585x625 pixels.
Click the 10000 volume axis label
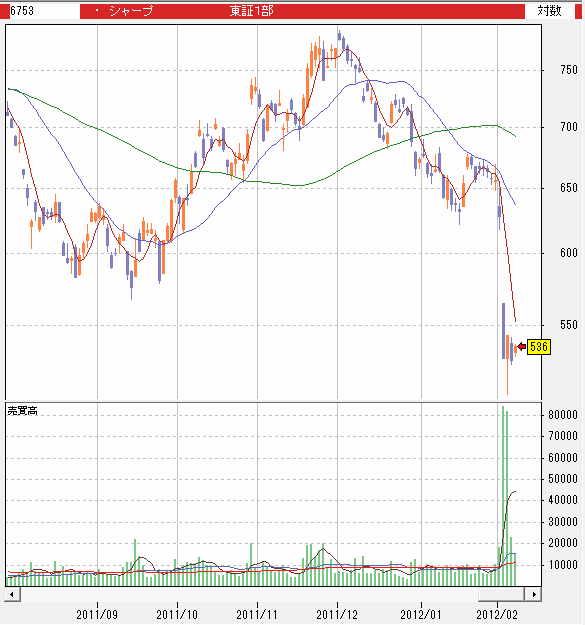click(x=563, y=565)
